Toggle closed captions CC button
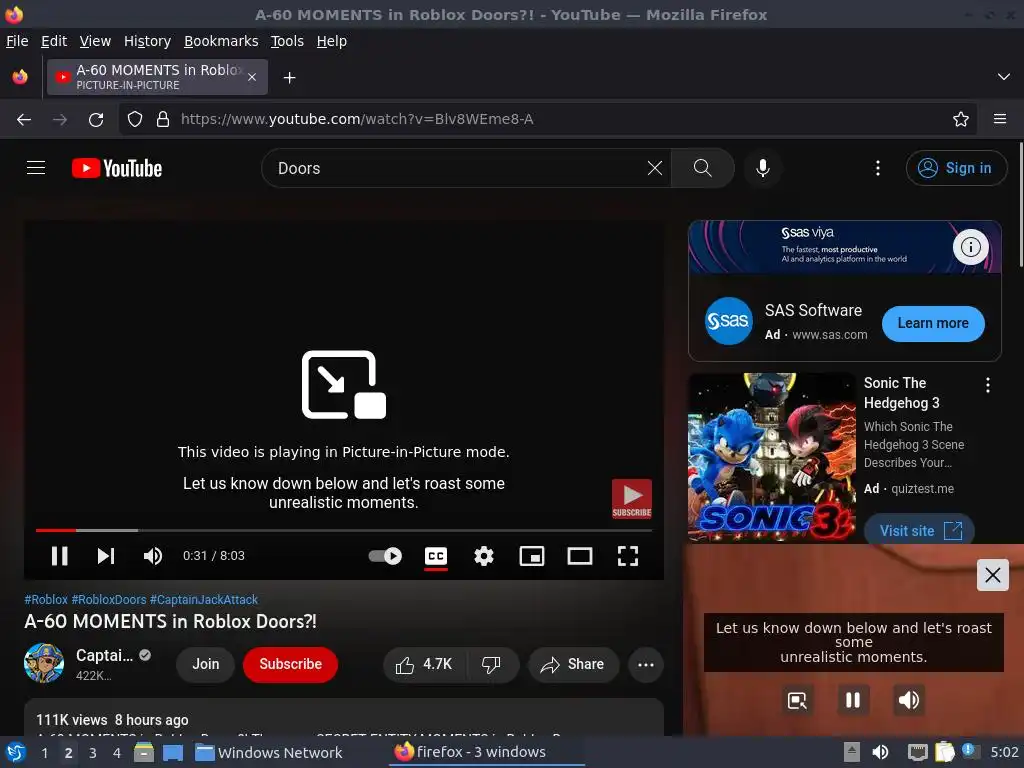 pos(436,556)
